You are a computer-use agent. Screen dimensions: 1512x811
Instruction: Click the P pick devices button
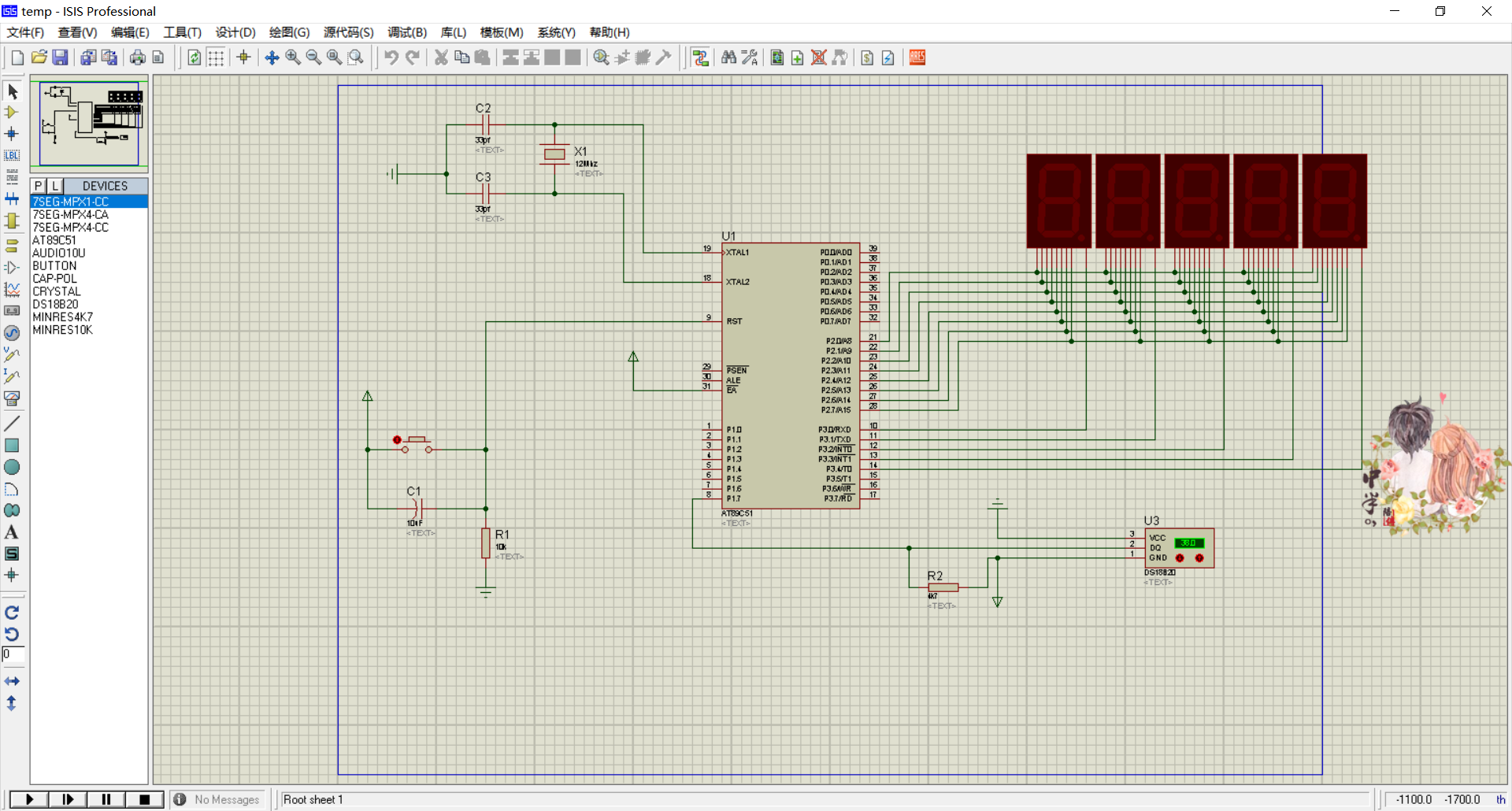[39, 186]
